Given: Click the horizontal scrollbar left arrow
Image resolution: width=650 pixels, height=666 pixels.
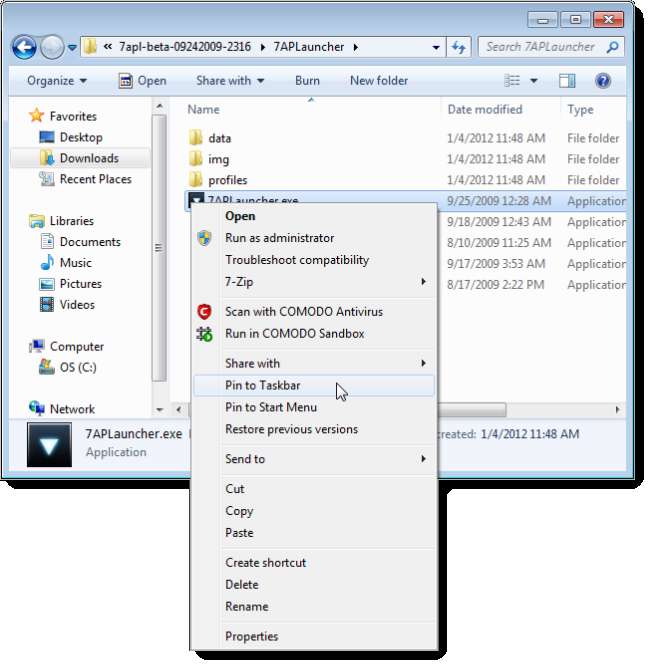Looking at the screenshot, I should [179, 410].
